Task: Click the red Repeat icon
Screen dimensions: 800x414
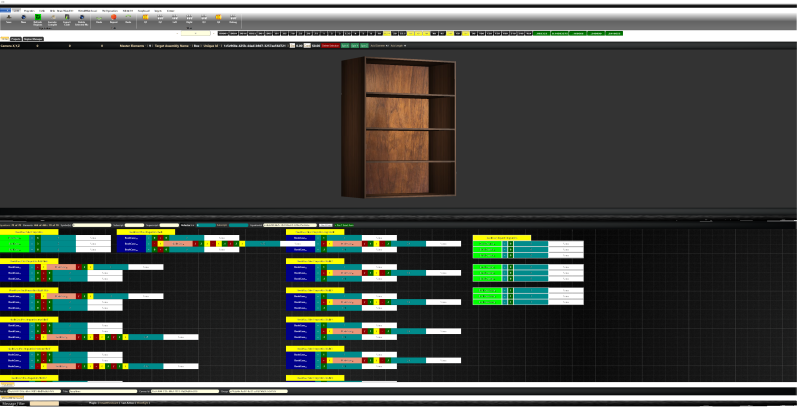Action: click(x=113, y=18)
